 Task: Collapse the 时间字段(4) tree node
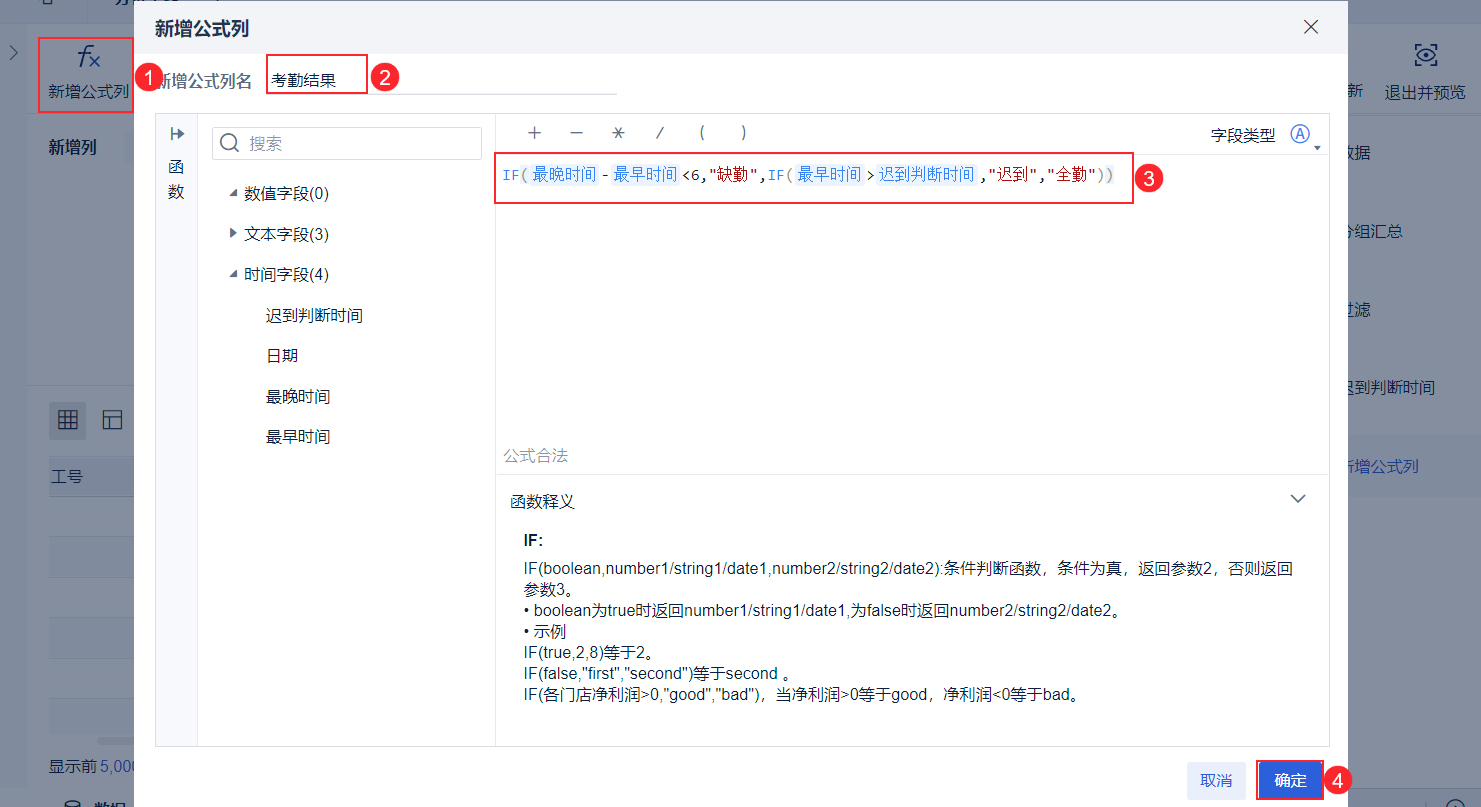[234, 274]
